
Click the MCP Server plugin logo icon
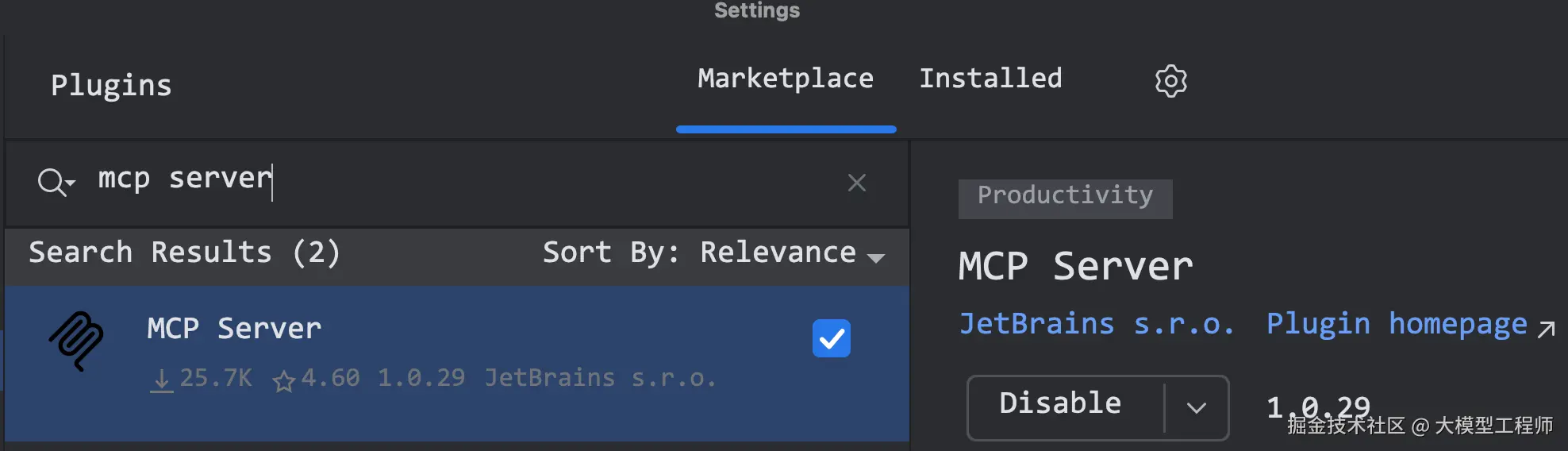77,341
